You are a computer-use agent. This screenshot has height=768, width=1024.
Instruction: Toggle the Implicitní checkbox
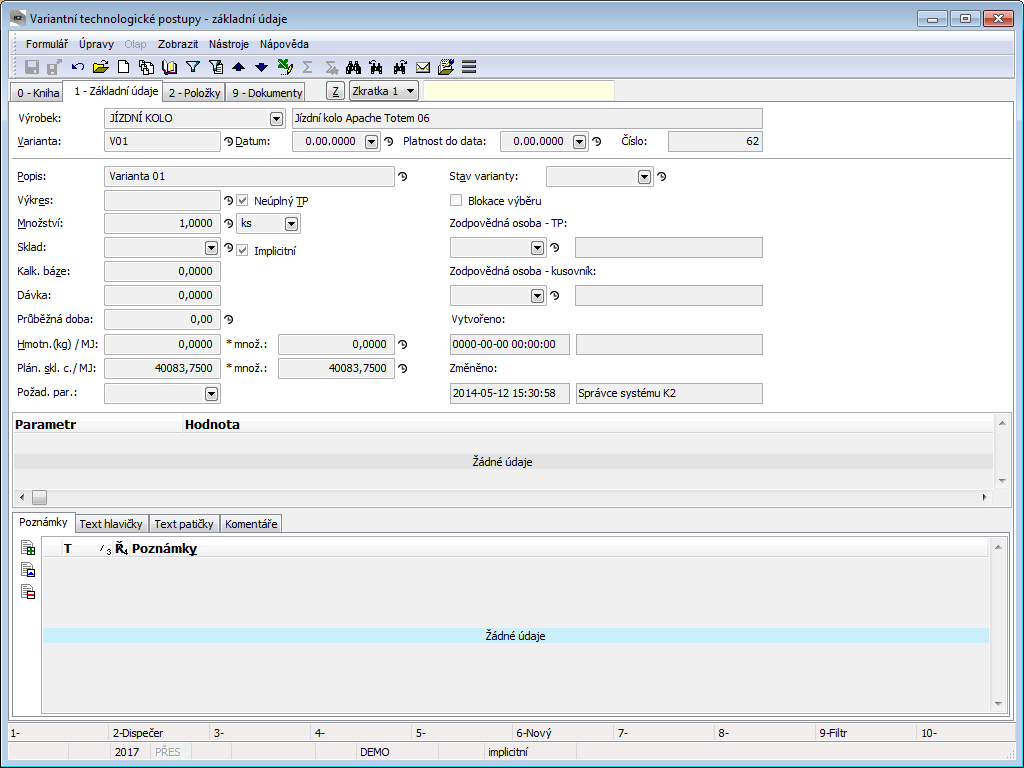(243, 250)
